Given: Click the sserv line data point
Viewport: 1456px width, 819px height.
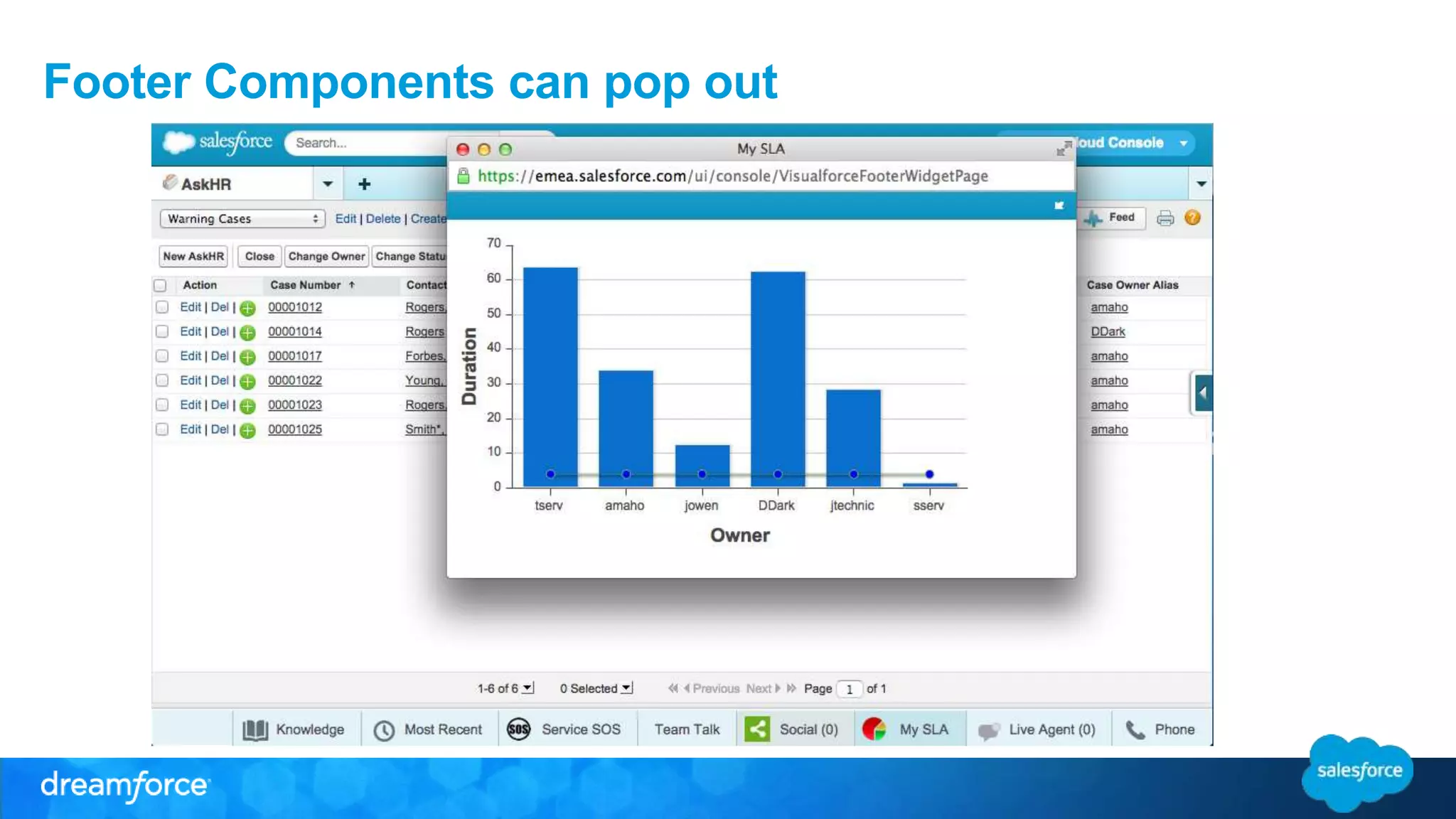Looking at the screenshot, I should 929,474.
